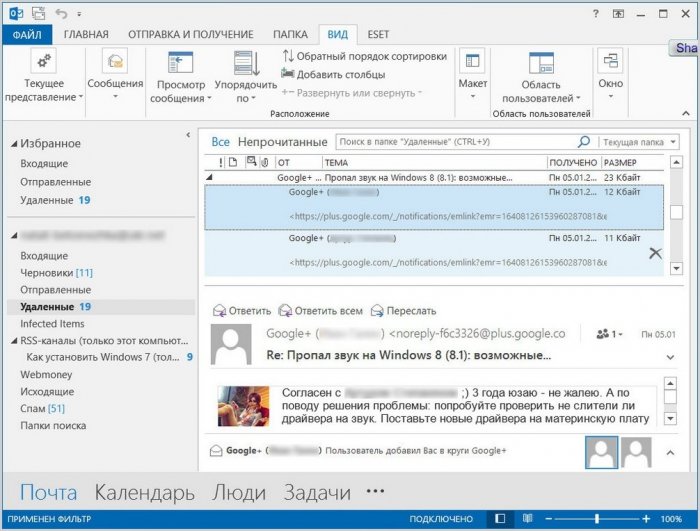
Task: Collapse the email account folder tree
Action: [x=14, y=235]
